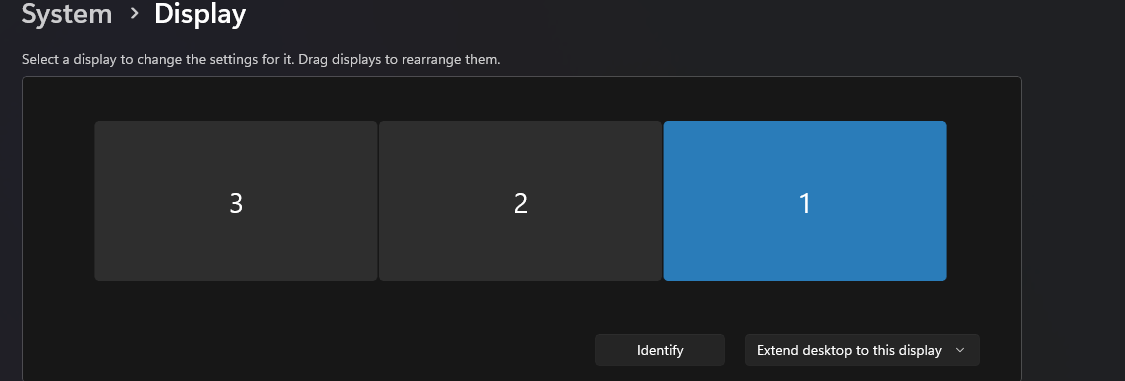Go back to the System breadcrumb
Viewport: 1125px width, 381px height.
click(x=67, y=14)
